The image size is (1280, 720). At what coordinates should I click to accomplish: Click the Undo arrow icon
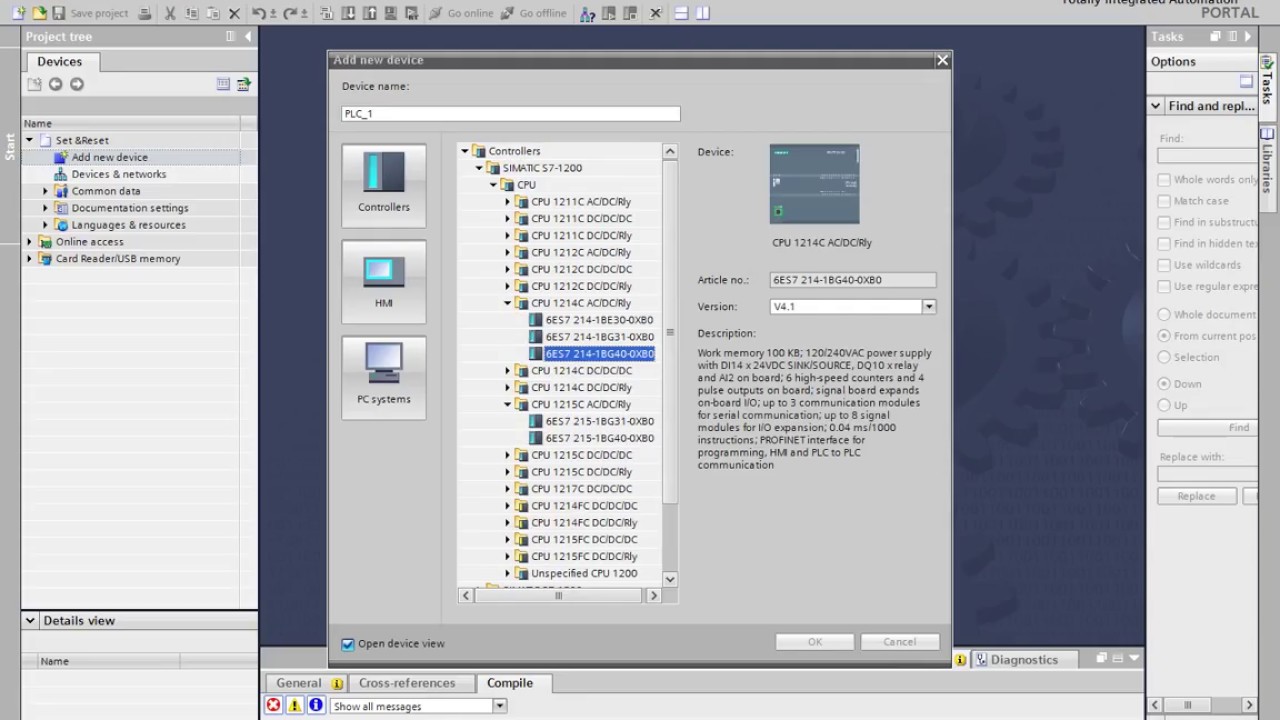coord(258,13)
